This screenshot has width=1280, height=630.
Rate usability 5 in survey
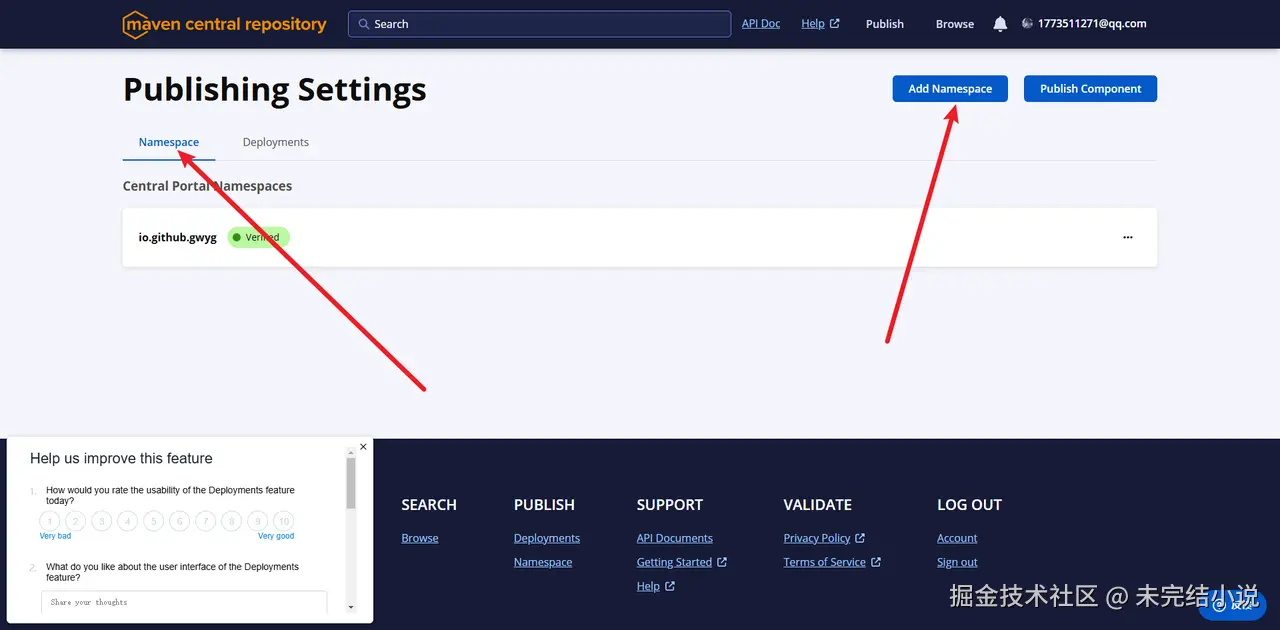pos(154,521)
